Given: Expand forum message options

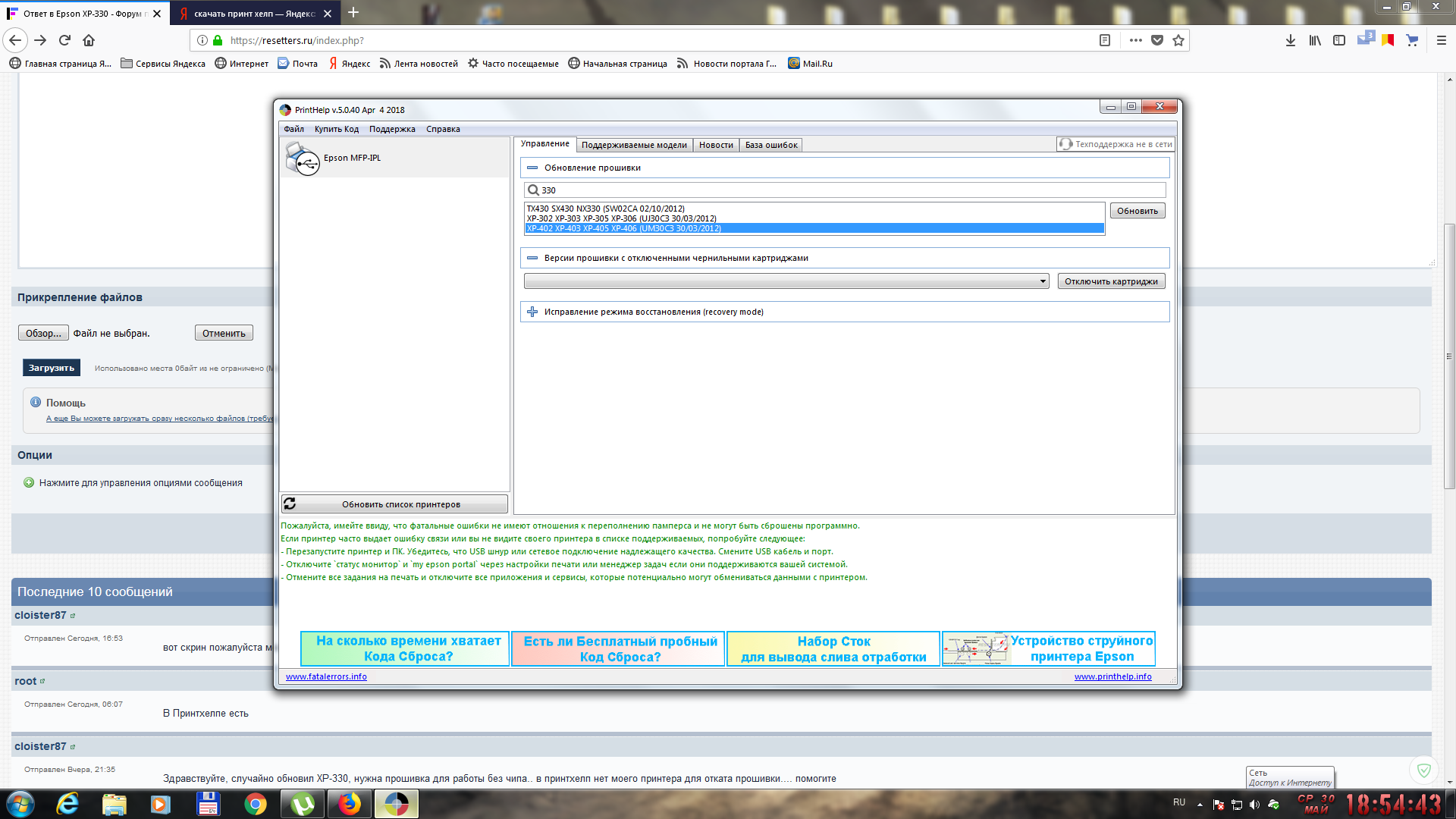Looking at the screenshot, I should pyautogui.click(x=140, y=483).
